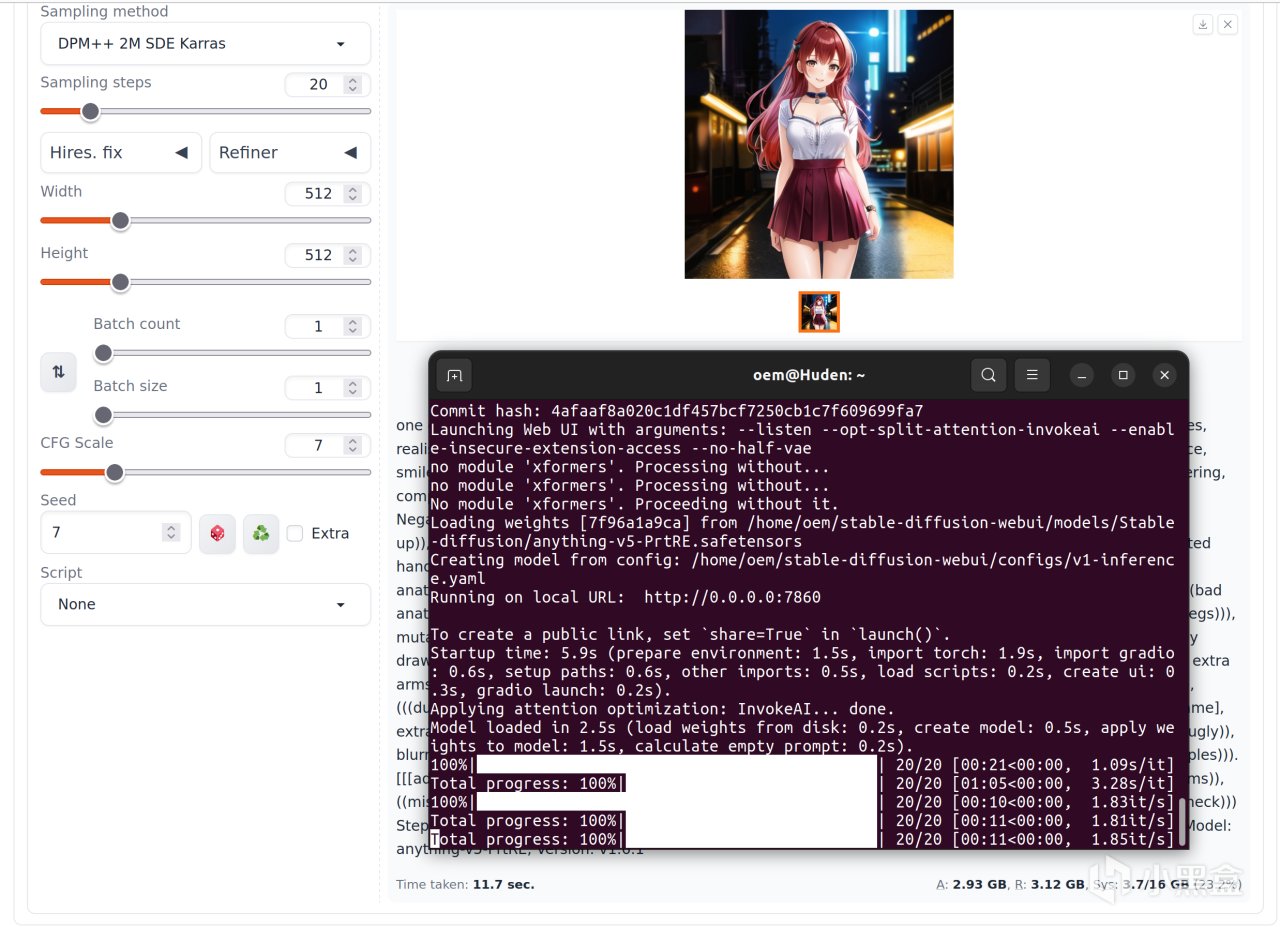Image resolution: width=1280 pixels, height=927 pixels.
Task: Click the CFG Scale stepper arrows
Action: pyautogui.click(x=352, y=446)
